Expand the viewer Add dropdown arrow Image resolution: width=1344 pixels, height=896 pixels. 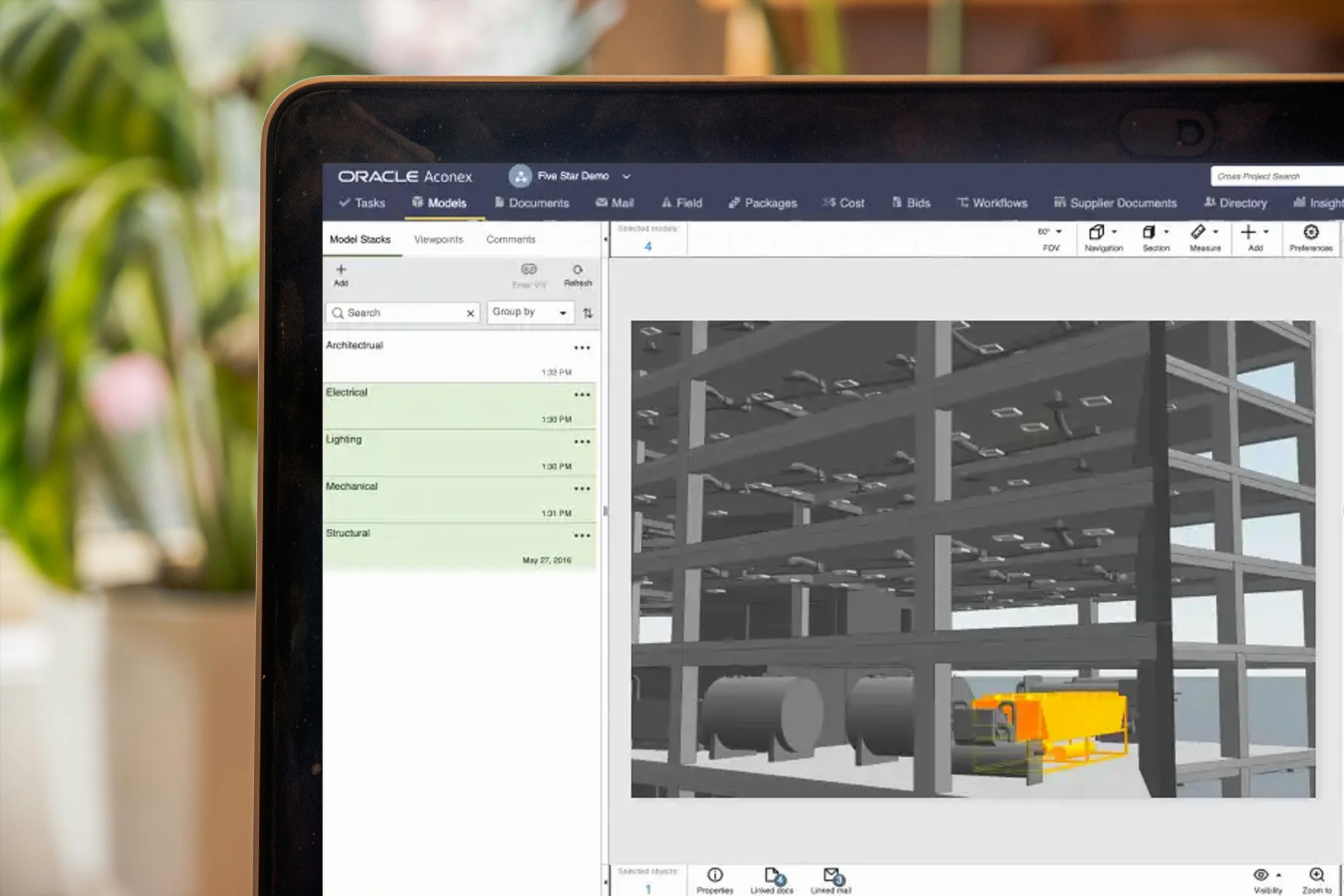coord(1266,232)
